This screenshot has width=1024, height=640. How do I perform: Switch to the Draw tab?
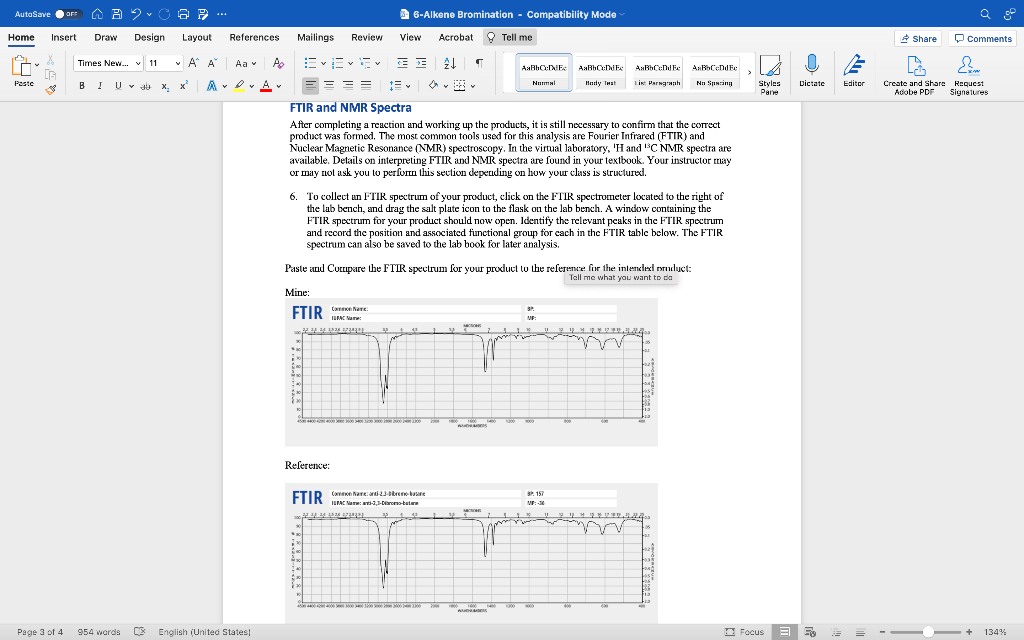(x=105, y=37)
